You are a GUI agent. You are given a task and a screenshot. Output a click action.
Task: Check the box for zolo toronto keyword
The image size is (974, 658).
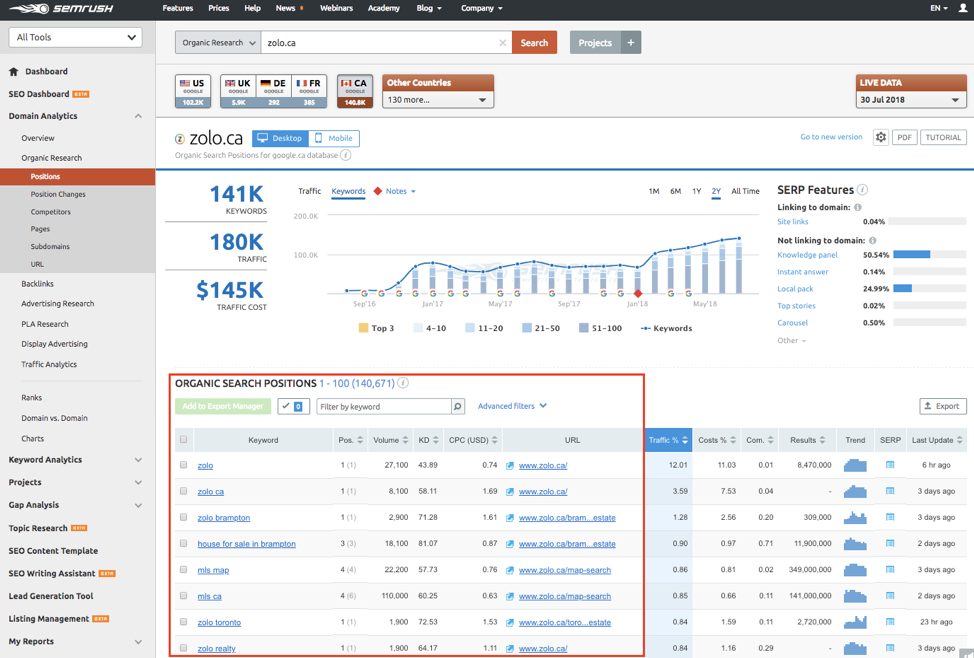[x=183, y=621]
